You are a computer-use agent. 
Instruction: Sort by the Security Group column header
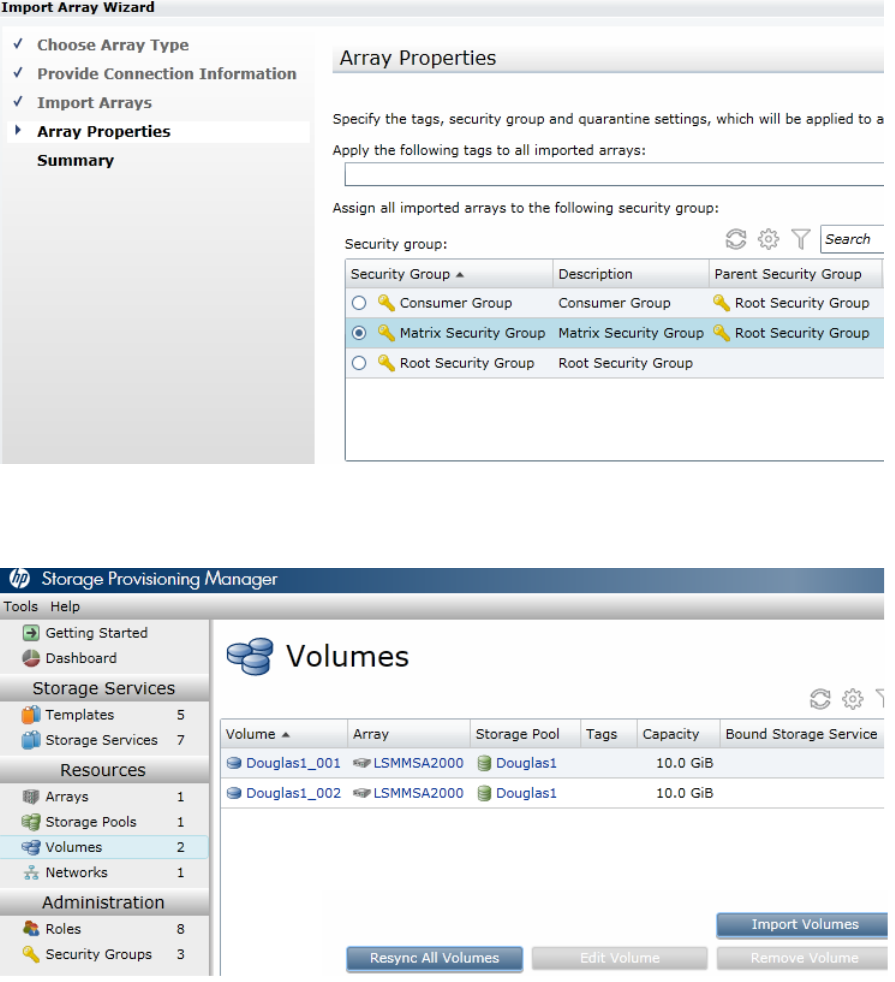pos(449,274)
